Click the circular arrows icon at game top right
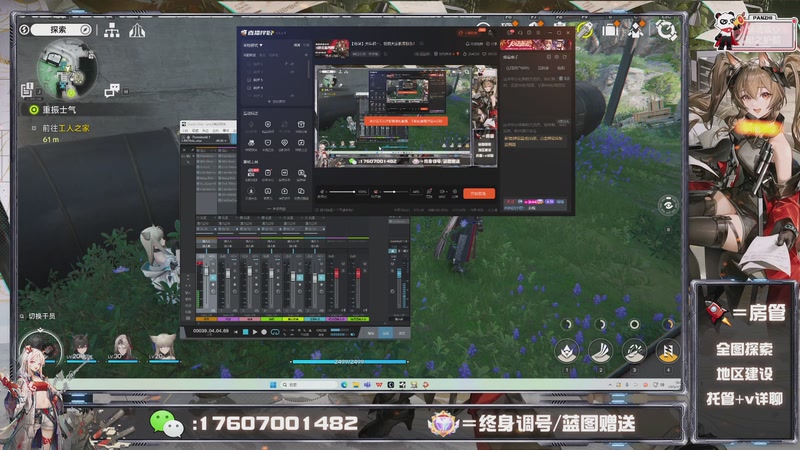Viewport: 800px width, 450px height. pos(666,30)
